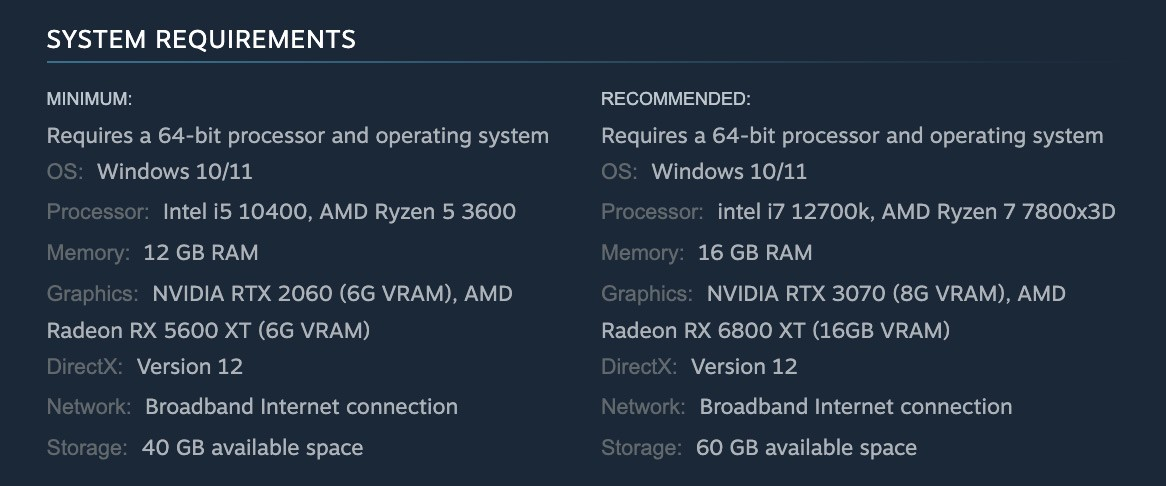Click 60 GB available space text
This screenshot has width=1166, height=486.
click(x=806, y=447)
